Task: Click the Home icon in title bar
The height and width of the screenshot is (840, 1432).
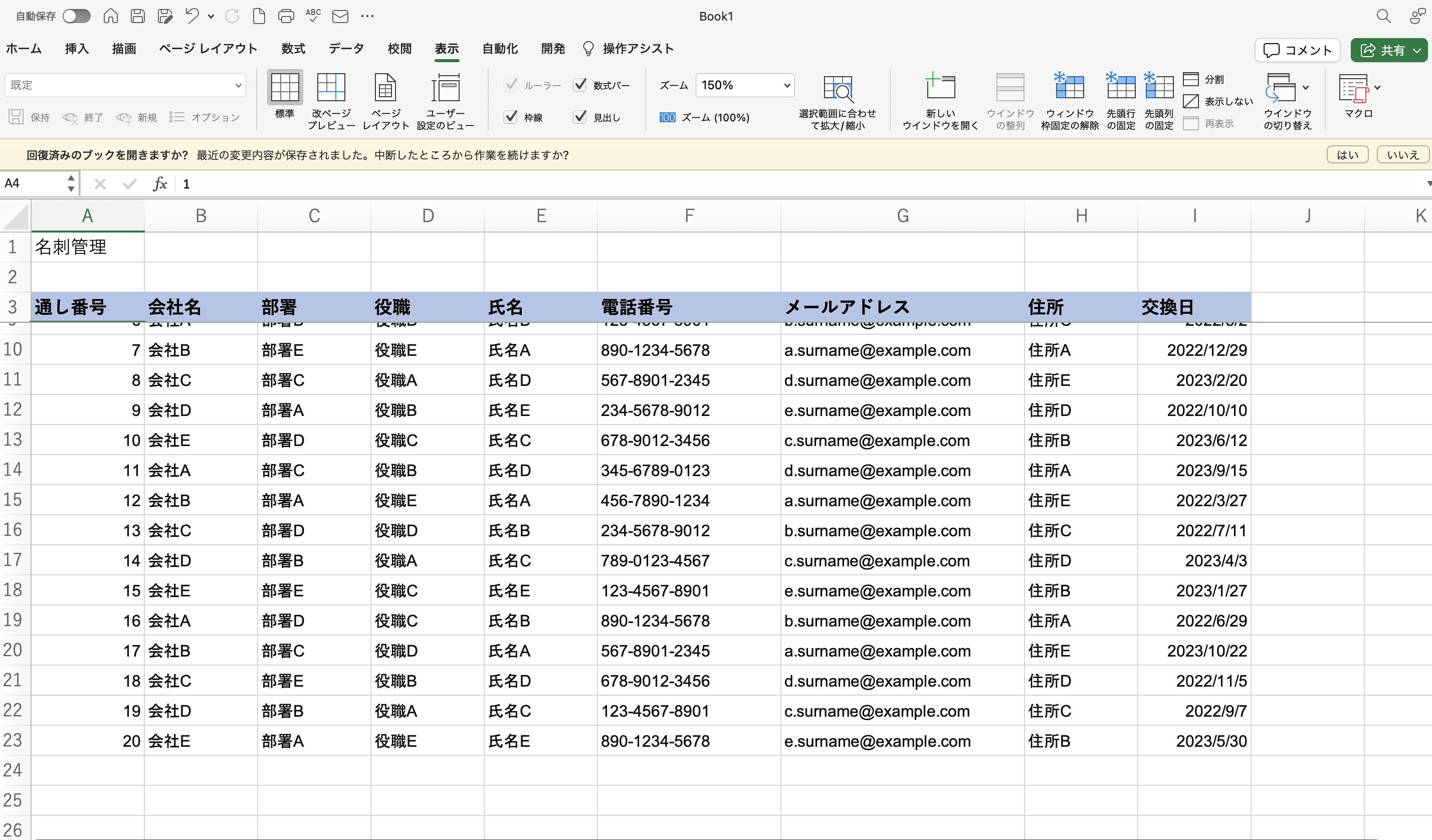Action: click(x=111, y=16)
